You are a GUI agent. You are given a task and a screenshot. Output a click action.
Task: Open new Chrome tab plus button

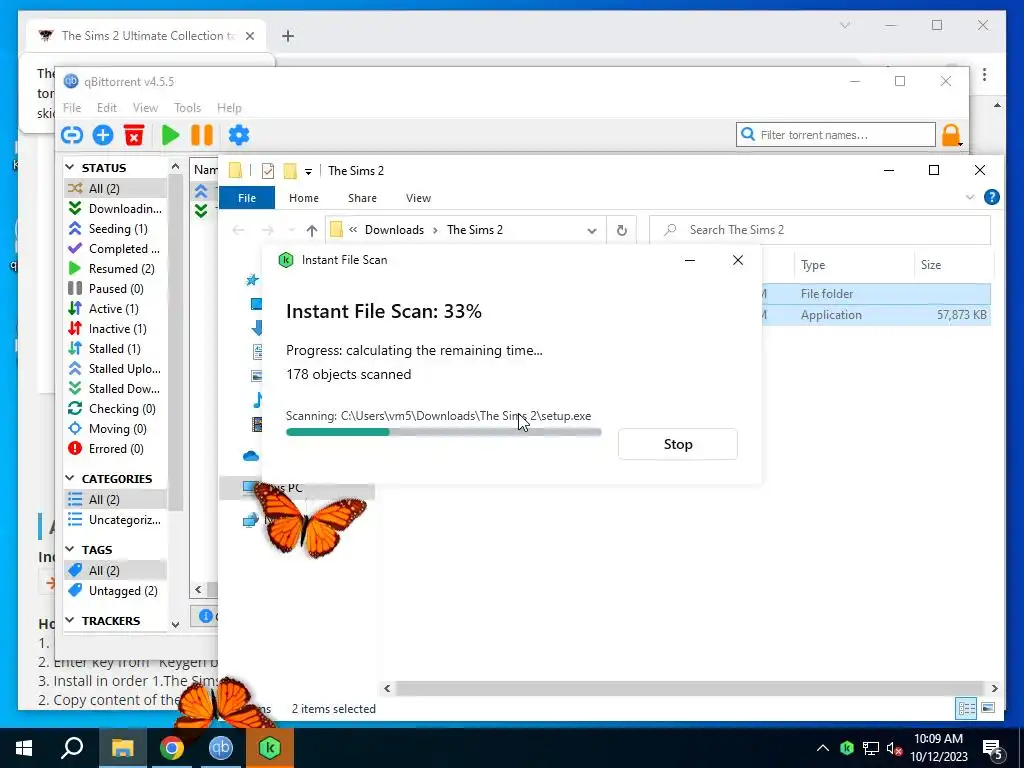[288, 36]
